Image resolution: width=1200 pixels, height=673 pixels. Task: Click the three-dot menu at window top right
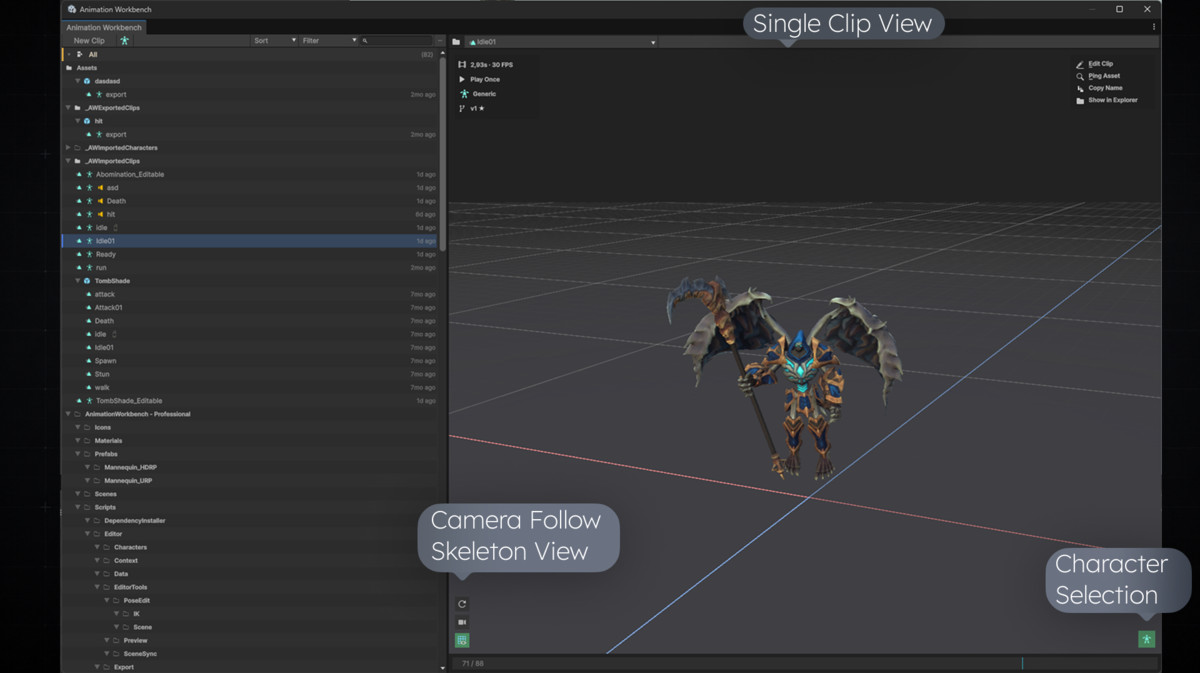(x=1154, y=27)
